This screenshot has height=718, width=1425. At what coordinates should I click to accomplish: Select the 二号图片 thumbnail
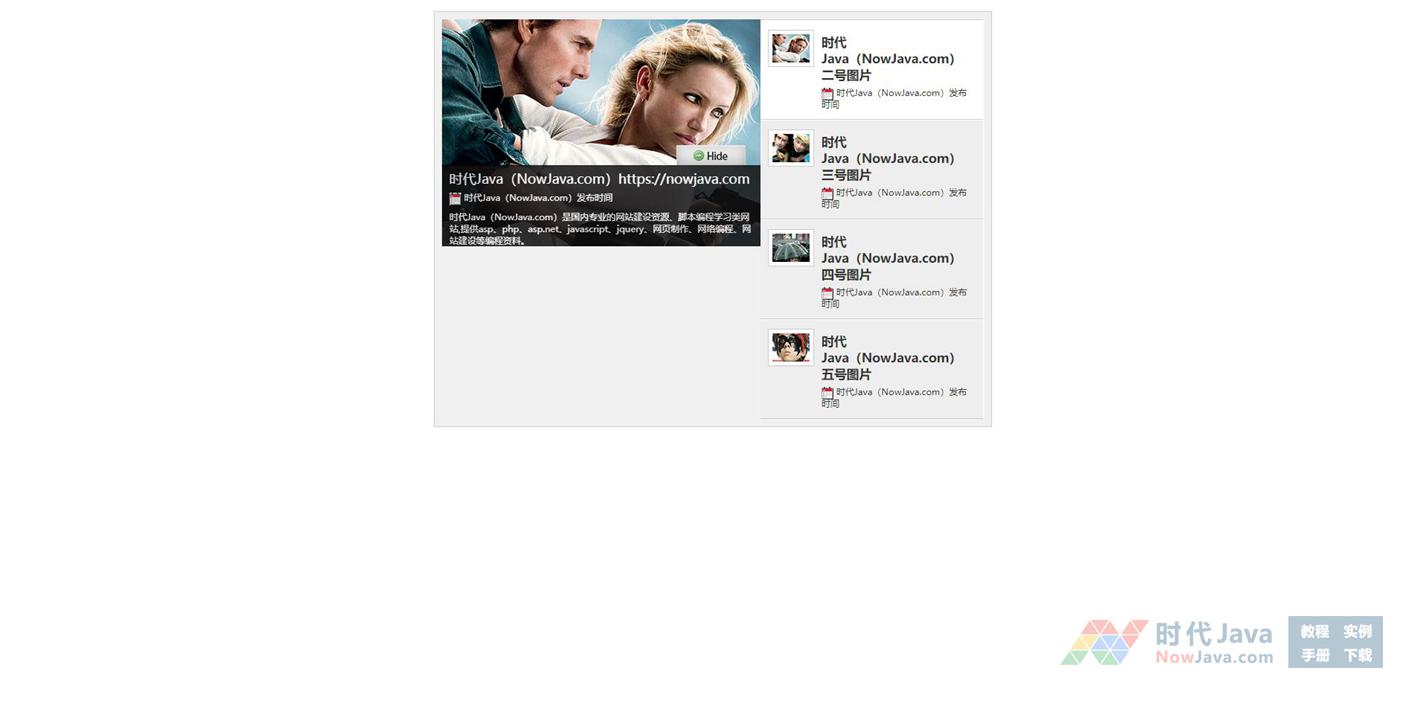coord(790,48)
